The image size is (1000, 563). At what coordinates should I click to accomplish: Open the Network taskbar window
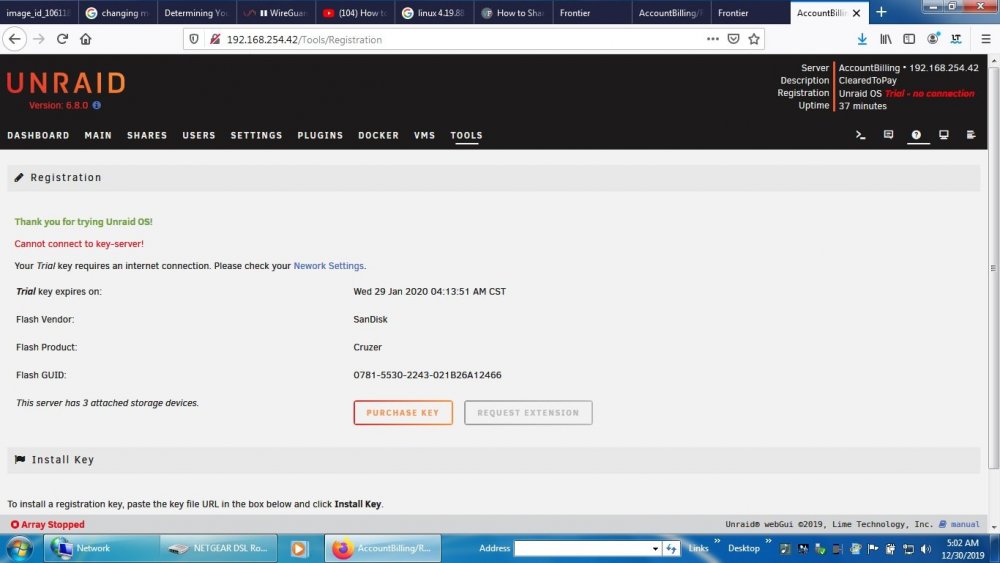101,548
